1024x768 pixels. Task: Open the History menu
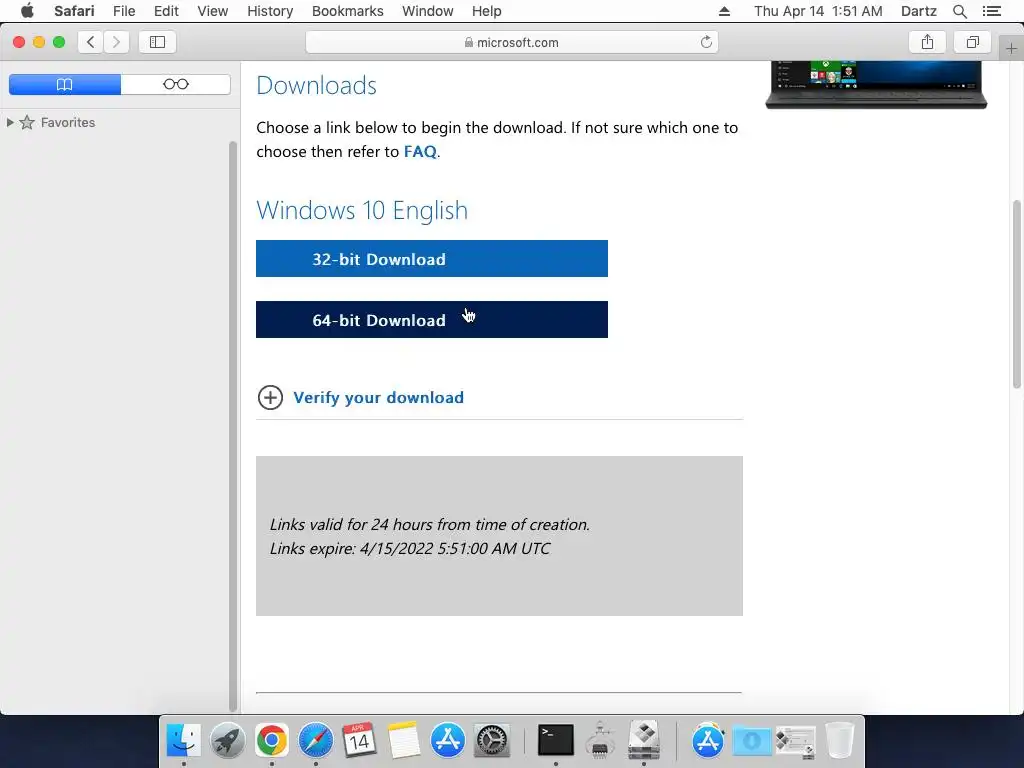pos(270,11)
